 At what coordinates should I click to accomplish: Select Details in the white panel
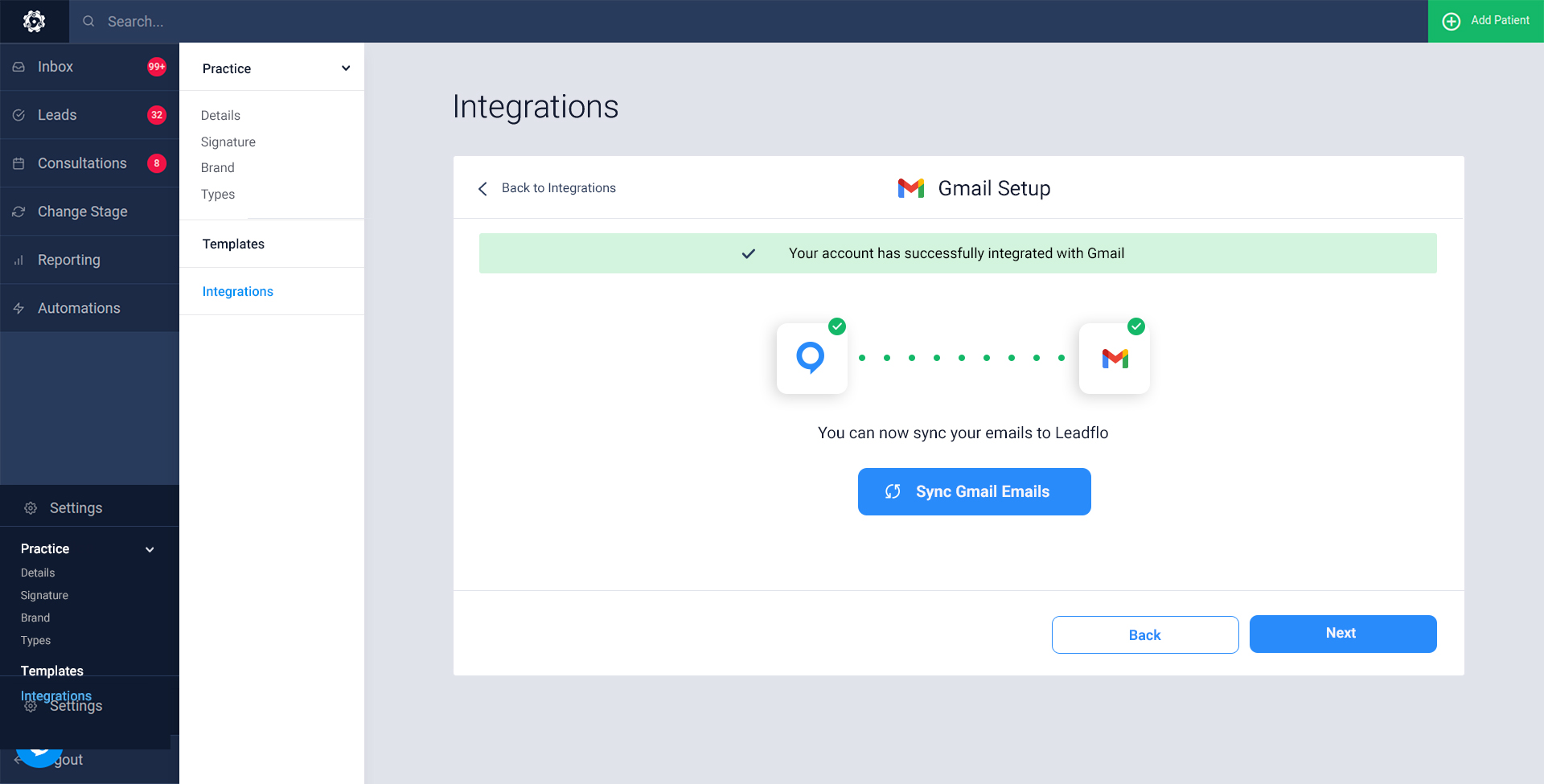[x=220, y=115]
